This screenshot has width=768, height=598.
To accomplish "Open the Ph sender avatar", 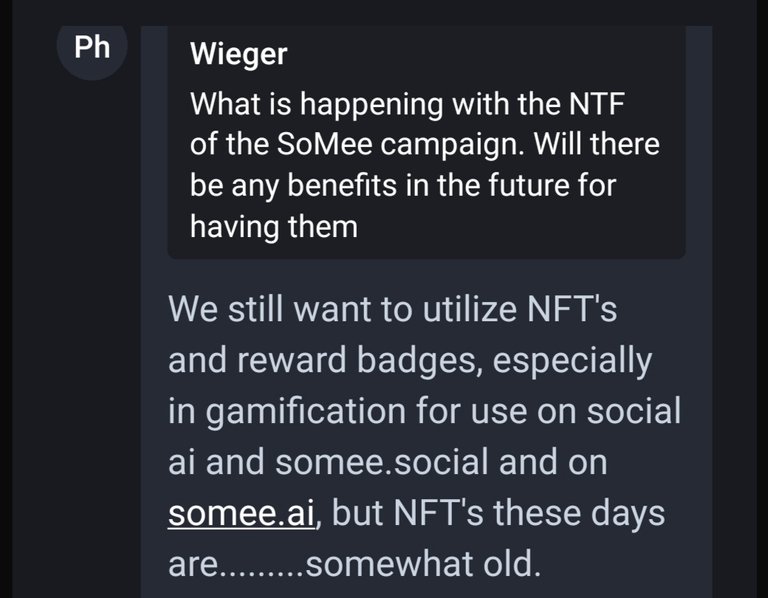I will (92, 49).
